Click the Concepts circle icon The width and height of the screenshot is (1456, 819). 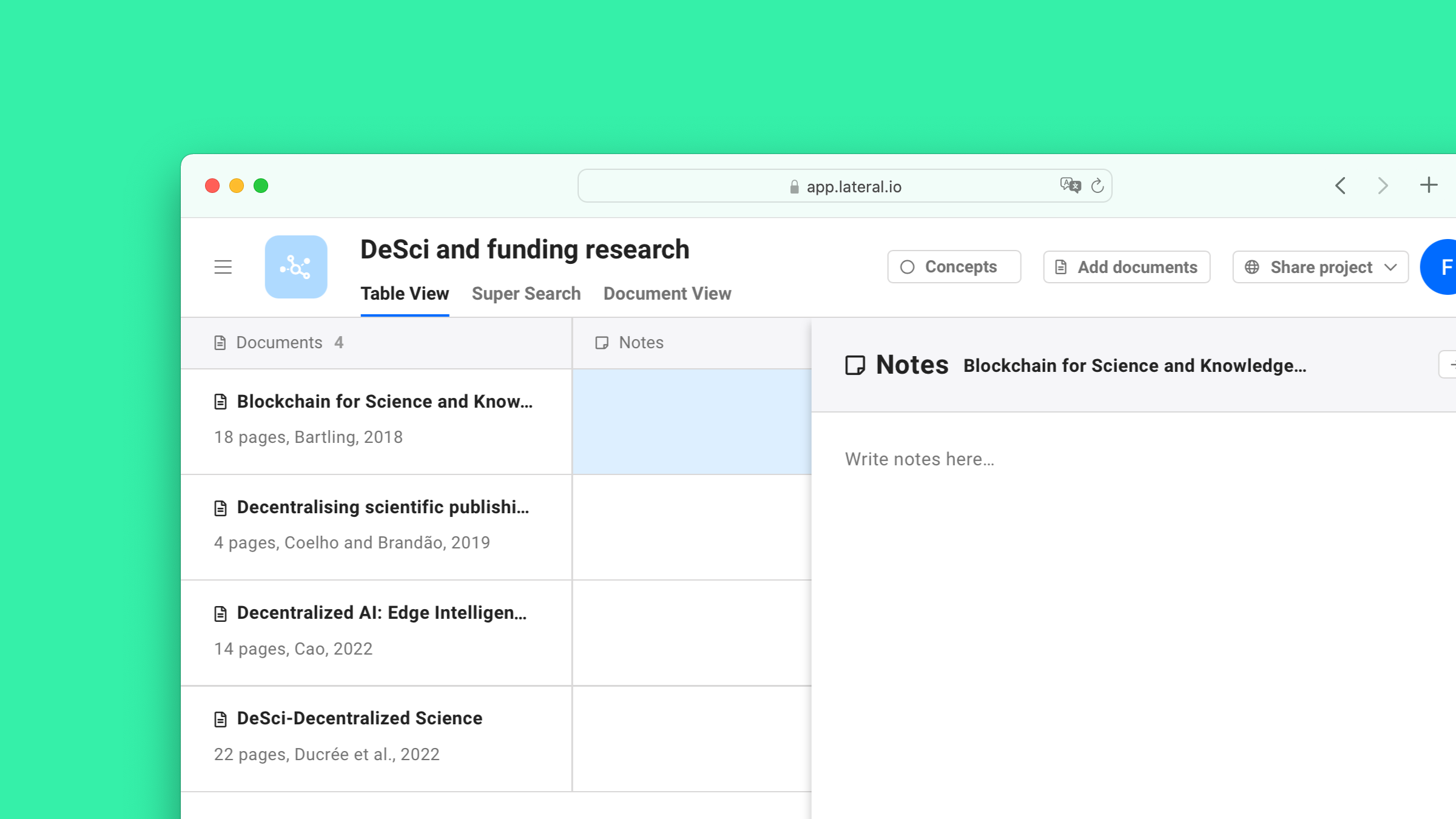point(907,267)
